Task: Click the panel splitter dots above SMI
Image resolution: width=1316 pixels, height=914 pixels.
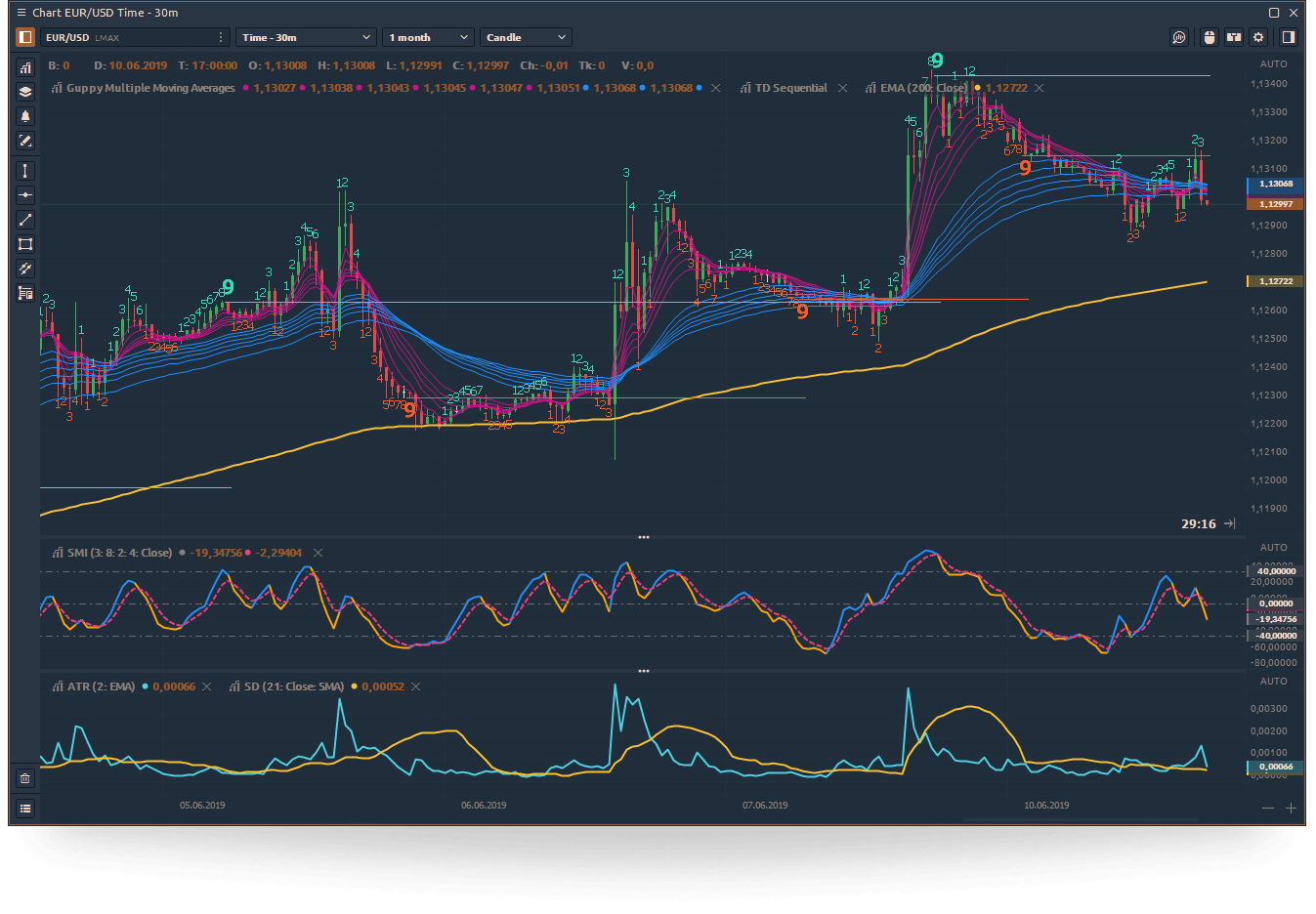Action: [644, 537]
